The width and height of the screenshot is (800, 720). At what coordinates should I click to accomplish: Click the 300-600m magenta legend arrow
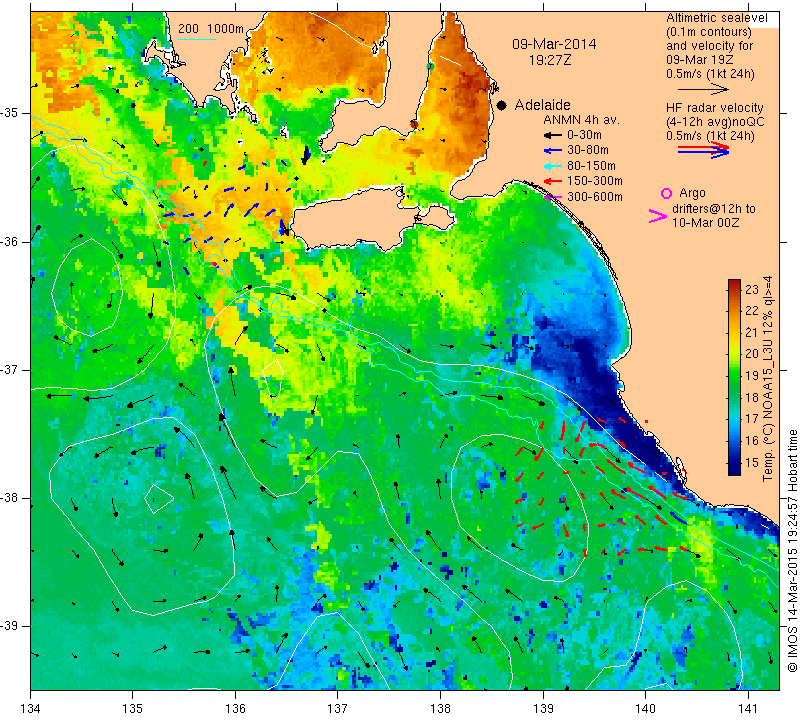(x=552, y=197)
